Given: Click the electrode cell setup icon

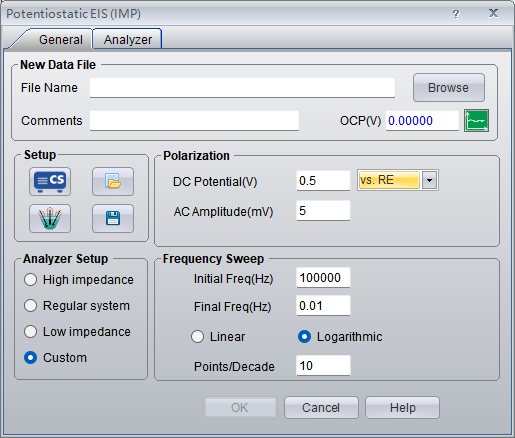Looking at the screenshot, I should [50, 218].
